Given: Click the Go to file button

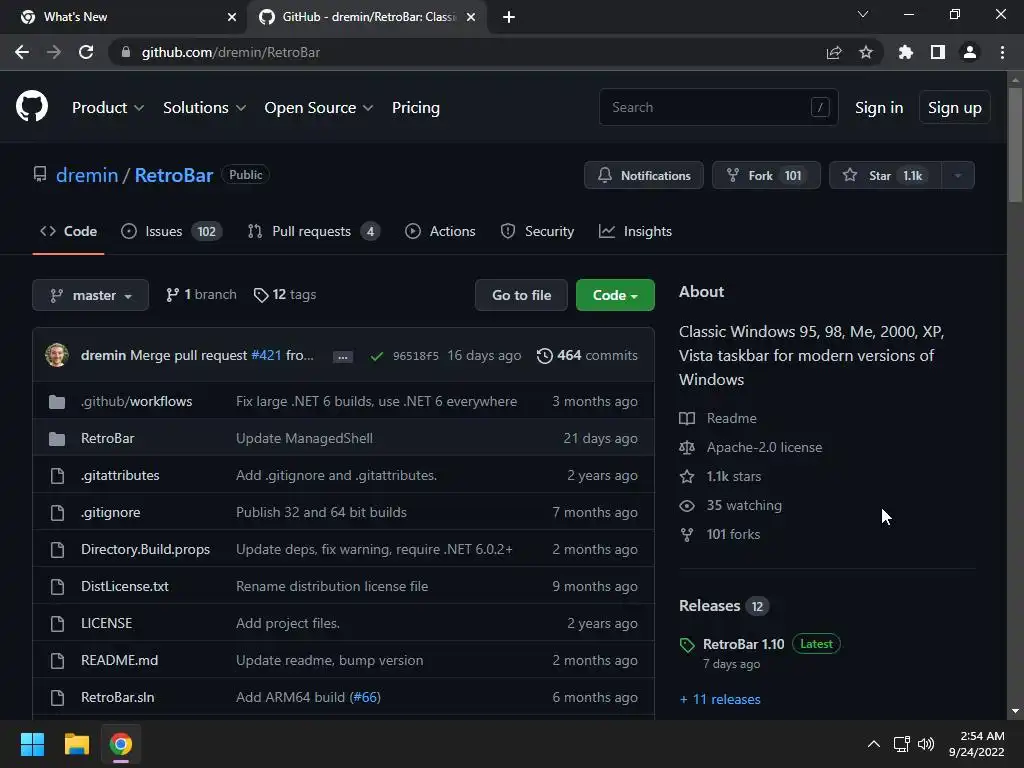Looking at the screenshot, I should click(521, 295).
